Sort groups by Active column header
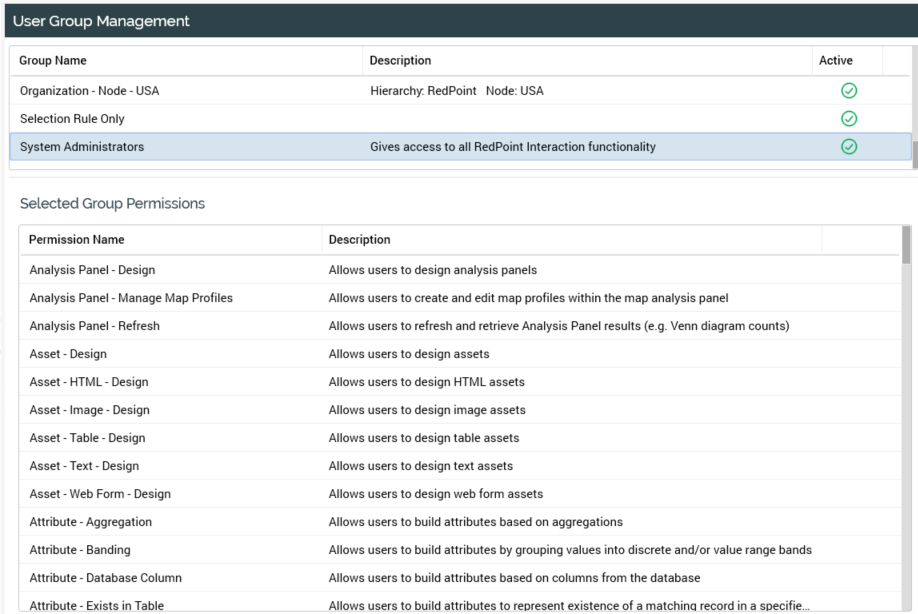 [x=836, y=61]
